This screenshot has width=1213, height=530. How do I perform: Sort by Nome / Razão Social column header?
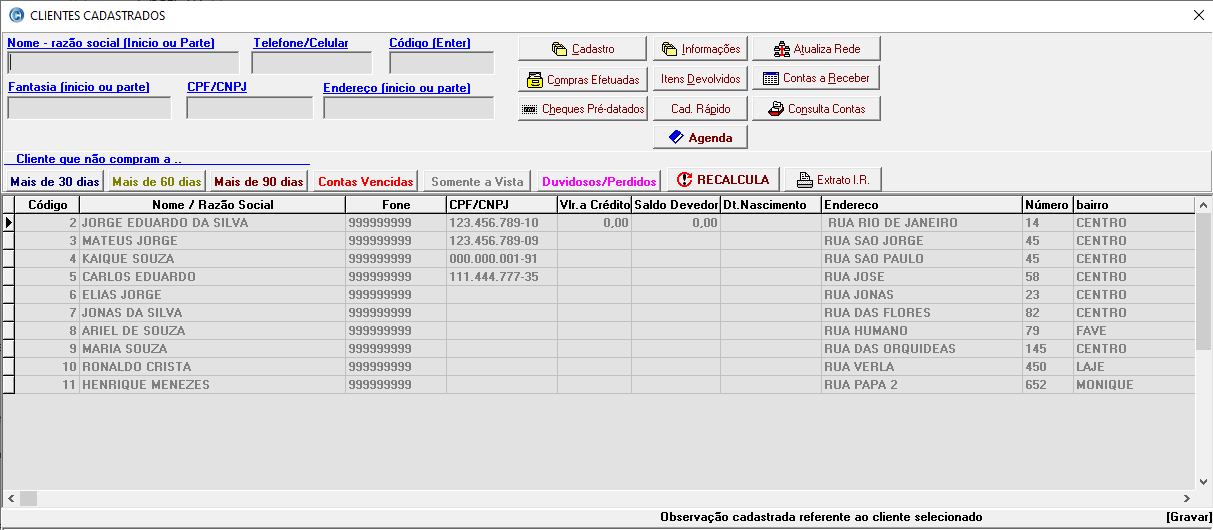point(212,205)
